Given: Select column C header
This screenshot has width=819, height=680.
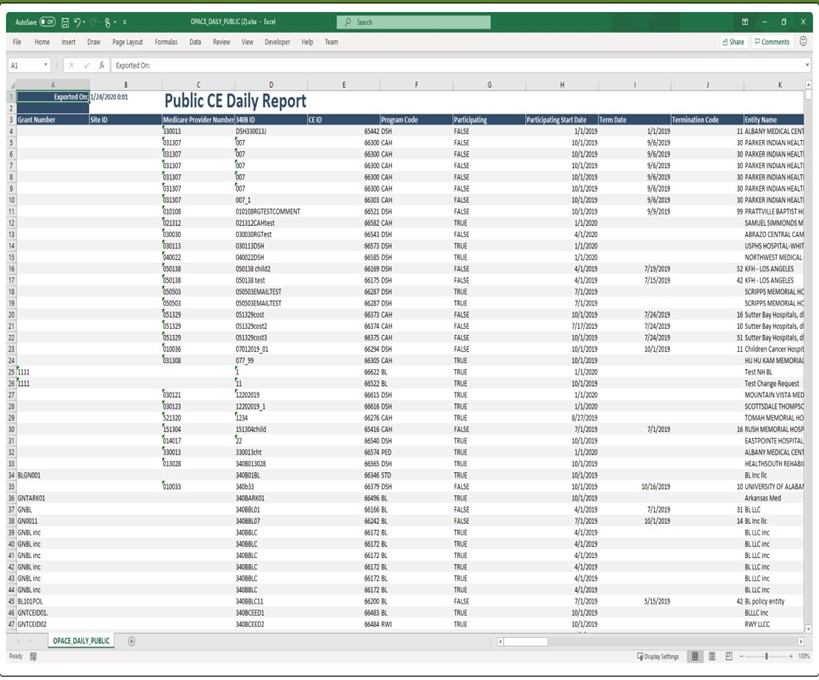Looking at the screenshot, I should (198, 85).
